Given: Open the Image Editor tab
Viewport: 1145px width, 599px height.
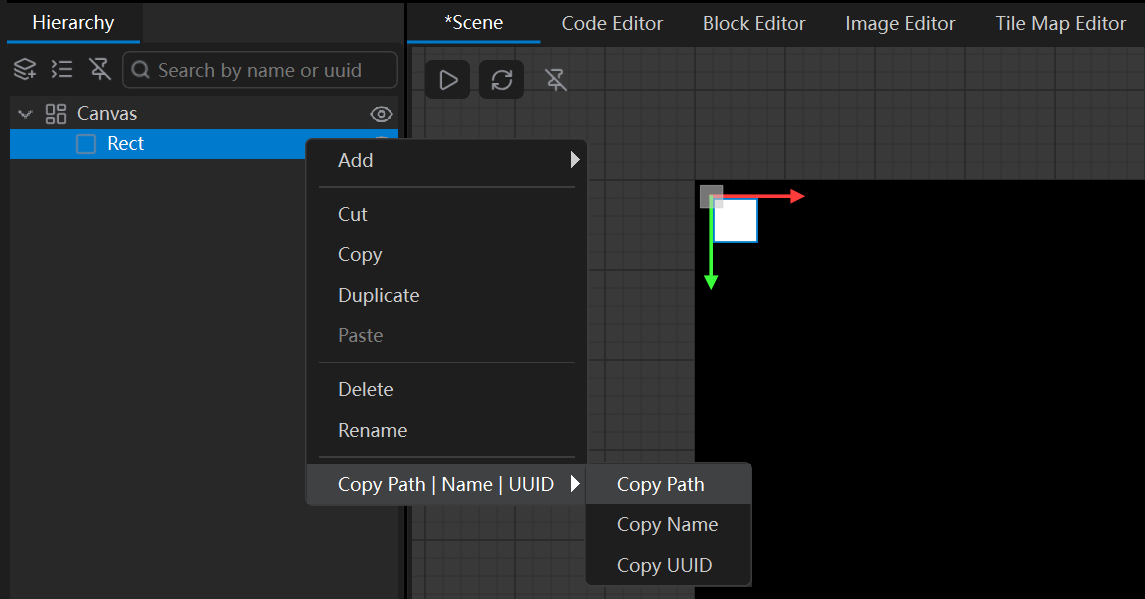Looking at the screenshot, I should coord(900,23).
